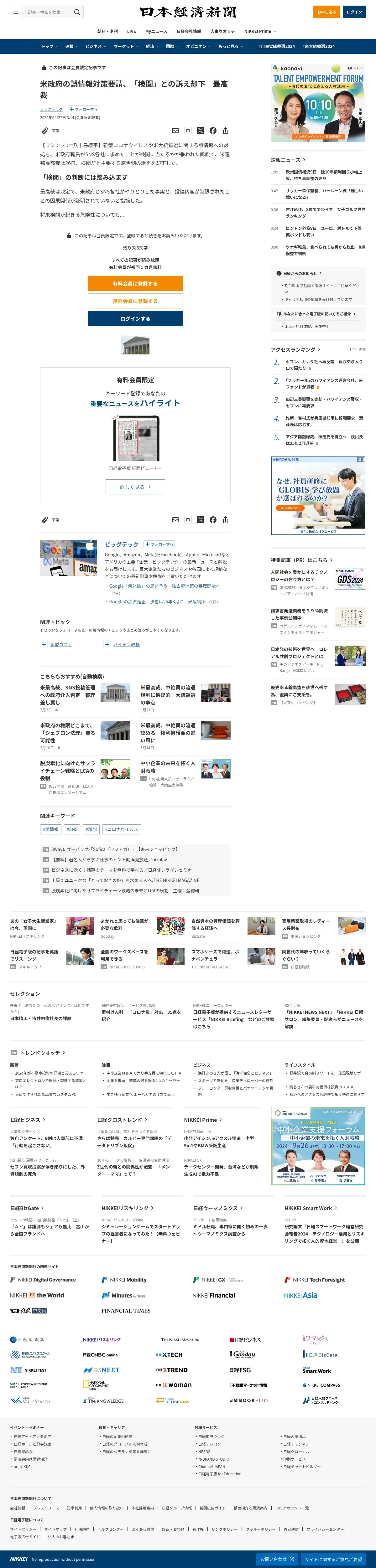Screen dimensions: 376x1568
Task: Share on X icon under the headline
Action: [x=201, y=130]
